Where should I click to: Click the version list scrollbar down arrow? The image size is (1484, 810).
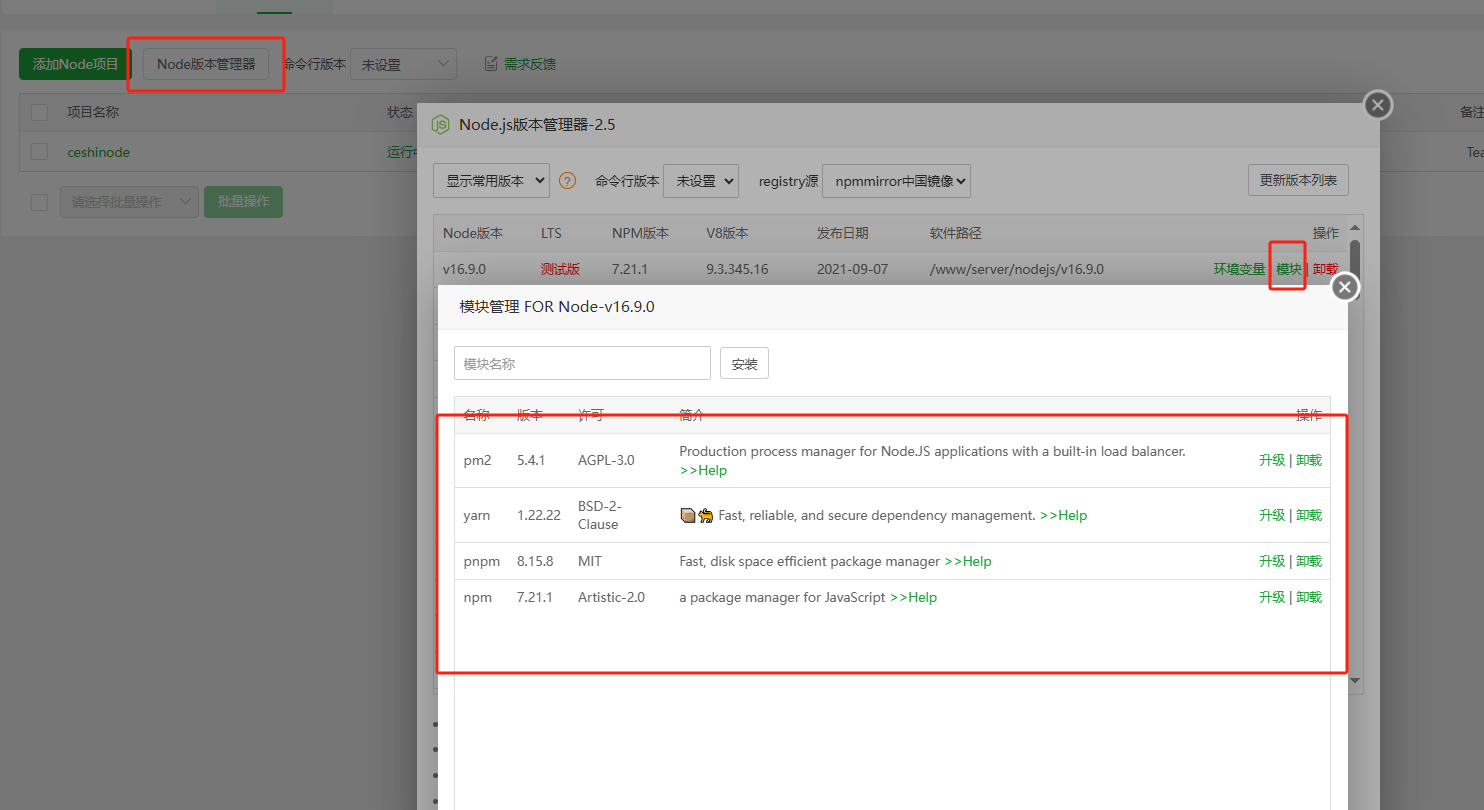point(1355,681)
